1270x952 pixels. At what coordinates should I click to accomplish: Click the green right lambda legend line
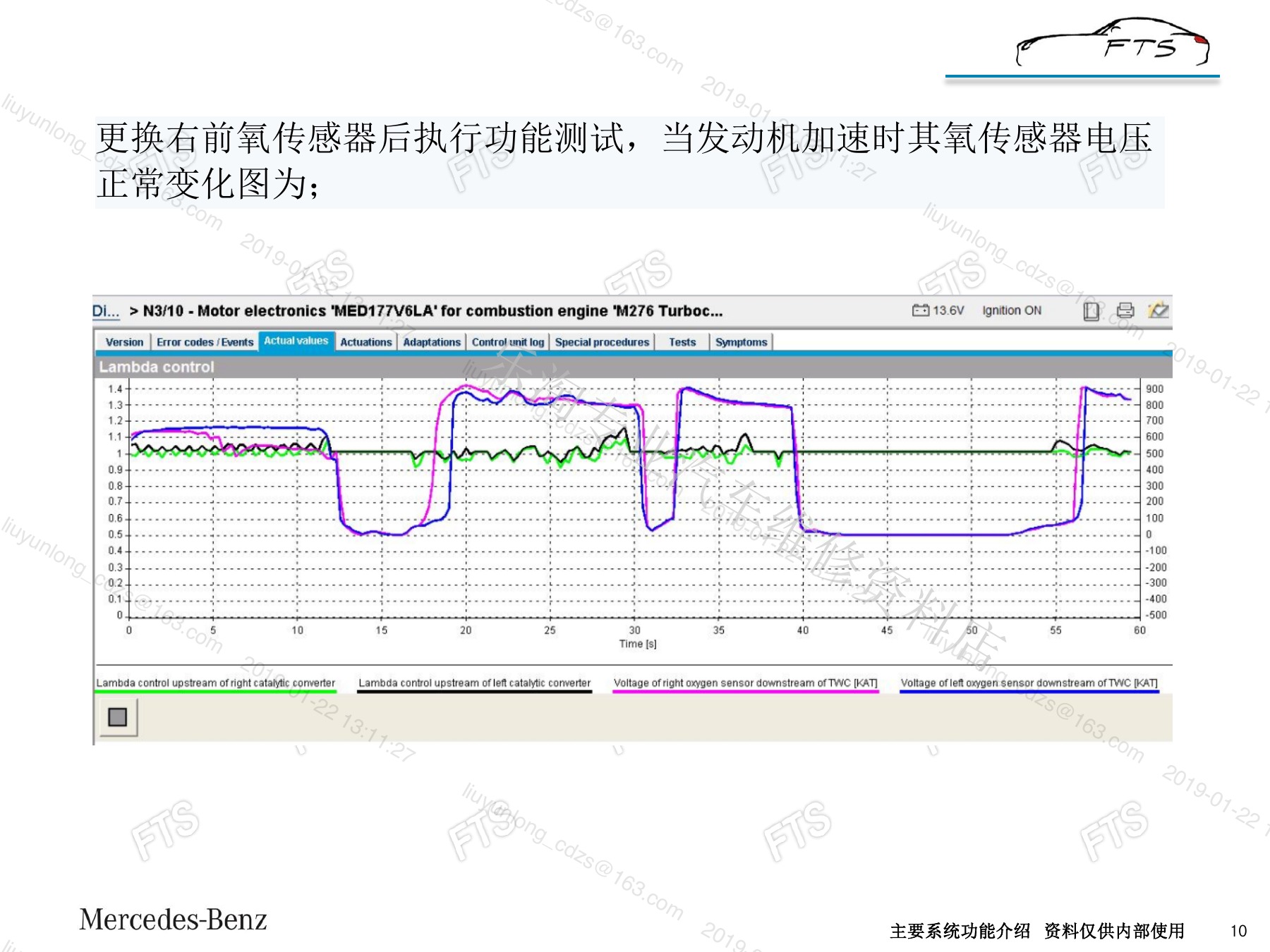(215, 692)
